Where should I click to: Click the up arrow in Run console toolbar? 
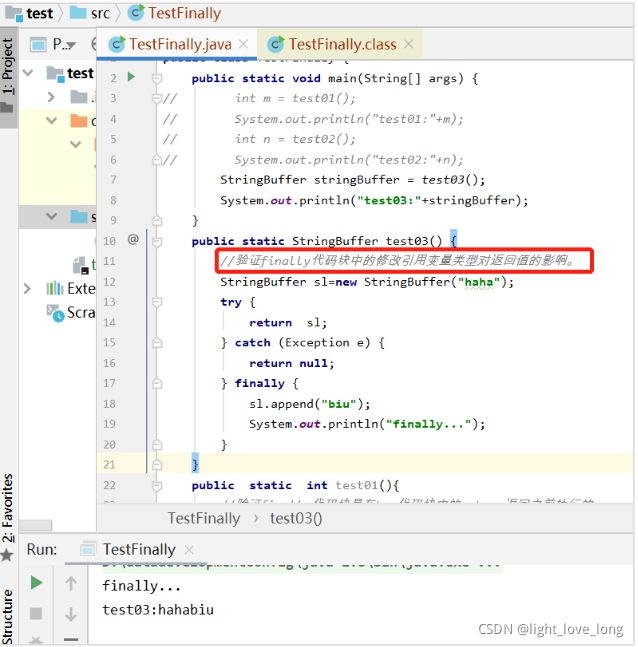pyautogui.click(x=71, y=583)
